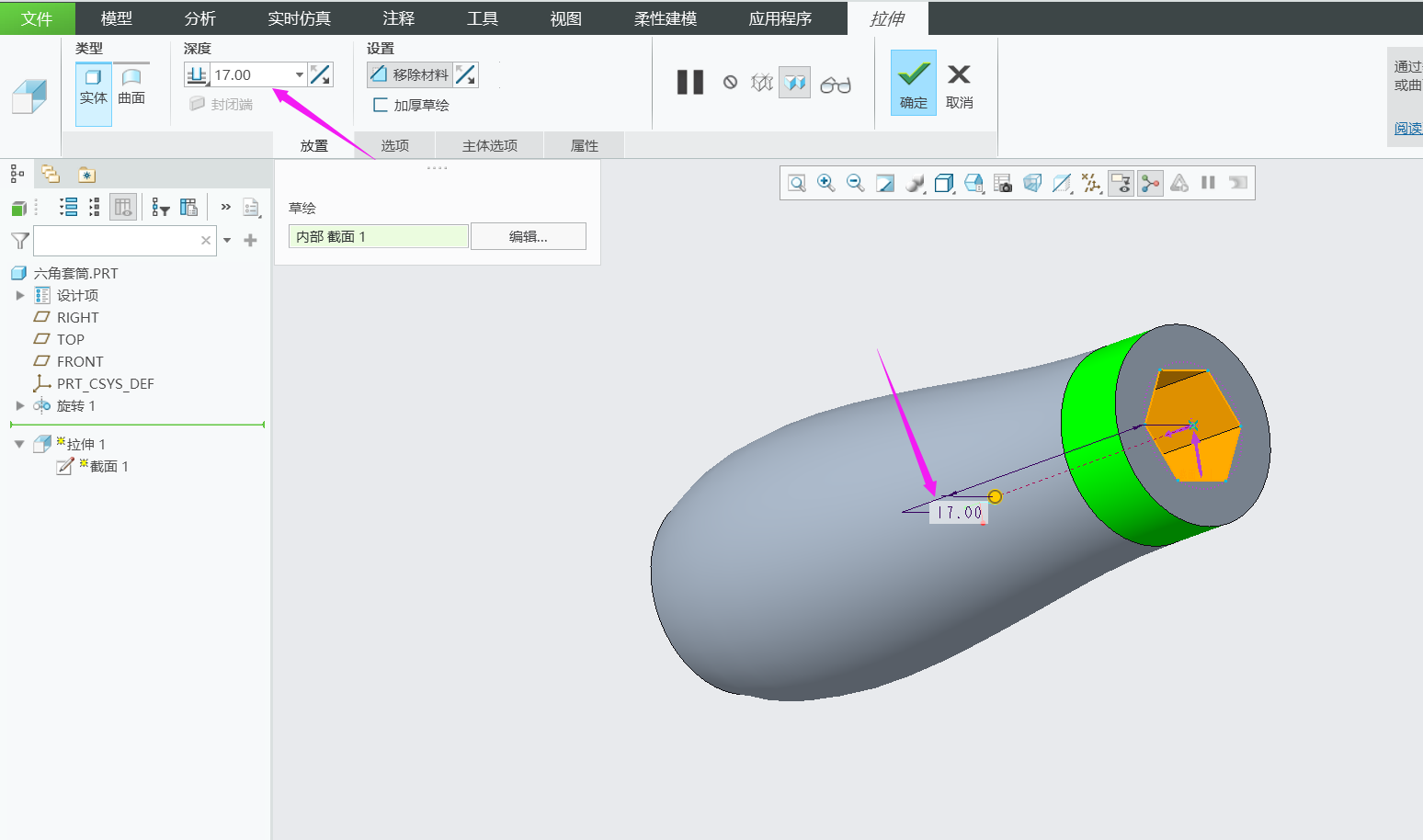Image resolution: width=1423 pixels, height=840 pixels.
Task: Open the datum display filters icon
Action: (x=1091, y=183)
